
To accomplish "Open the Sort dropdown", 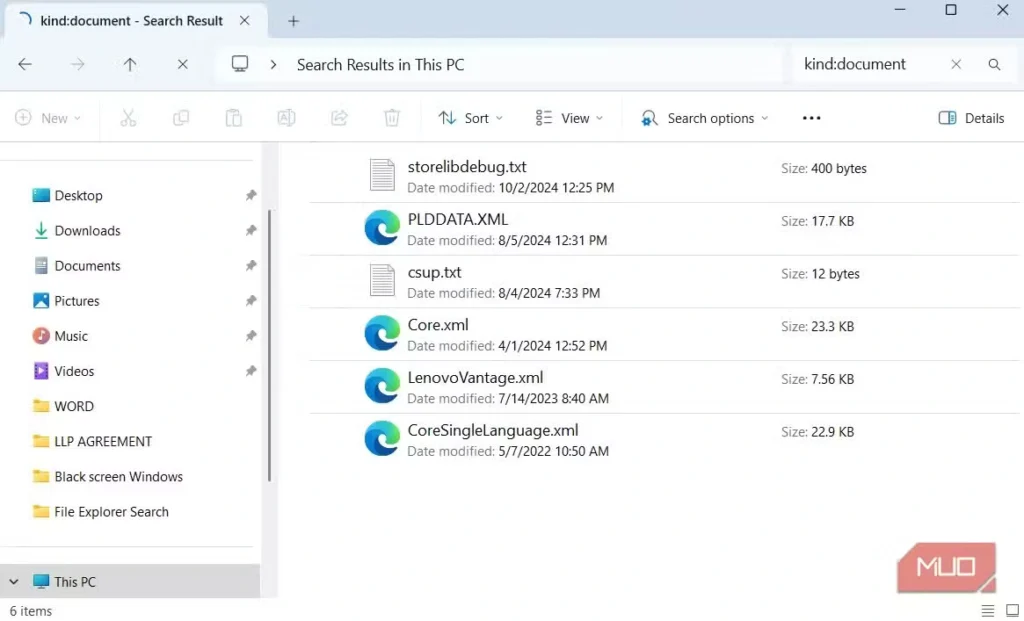I will click(x=471, y=118).
